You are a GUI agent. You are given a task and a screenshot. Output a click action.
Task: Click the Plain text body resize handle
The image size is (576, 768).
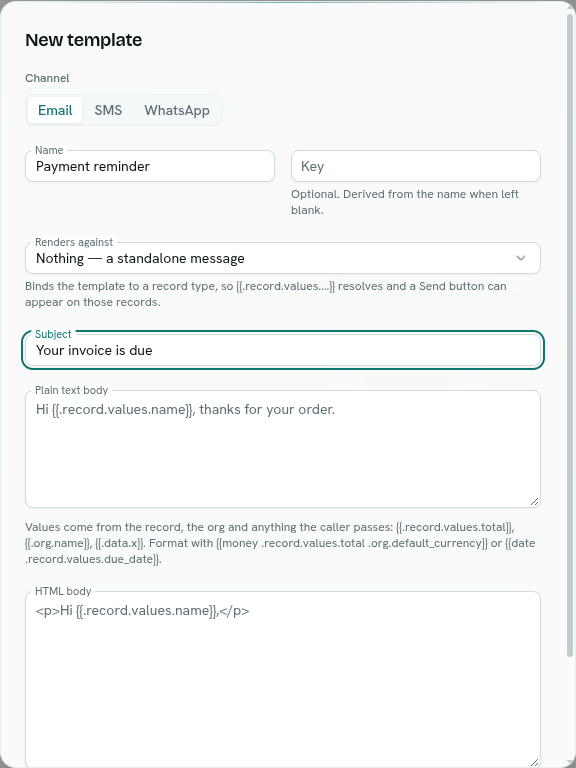pos(534,501)
